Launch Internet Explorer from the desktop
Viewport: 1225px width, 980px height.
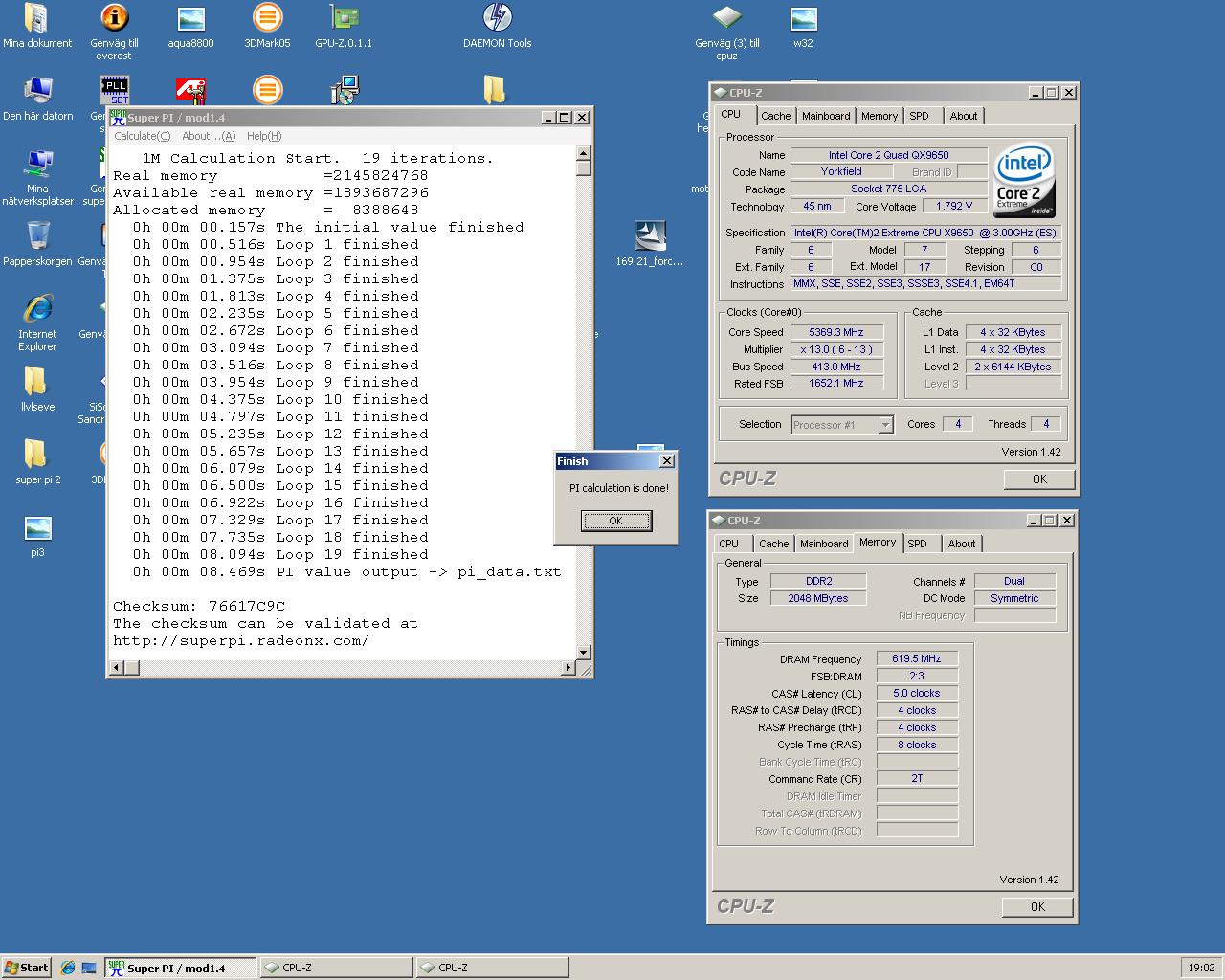pyautogui.click(x=37, y=323)
